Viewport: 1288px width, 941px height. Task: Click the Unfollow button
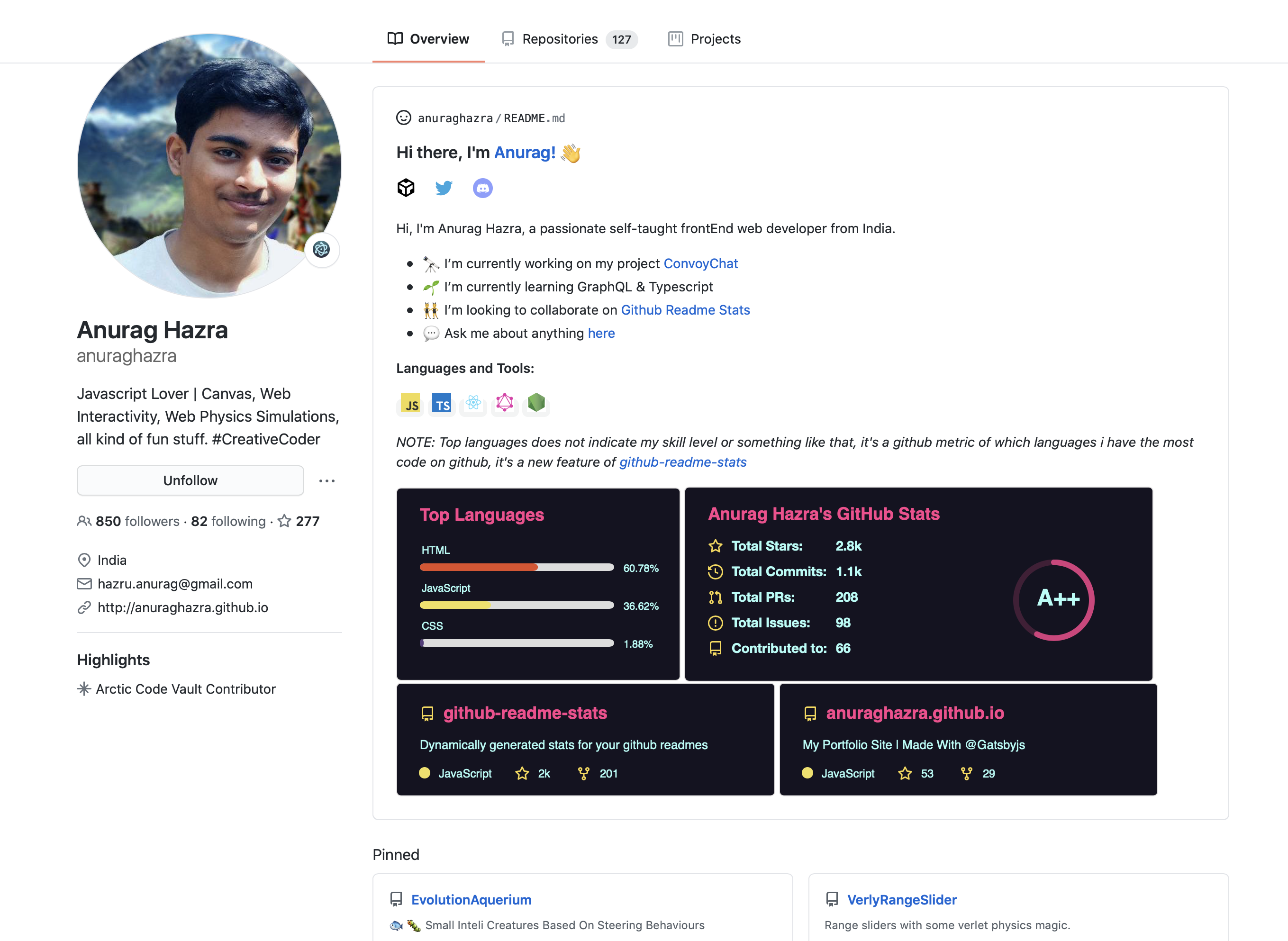190,481
